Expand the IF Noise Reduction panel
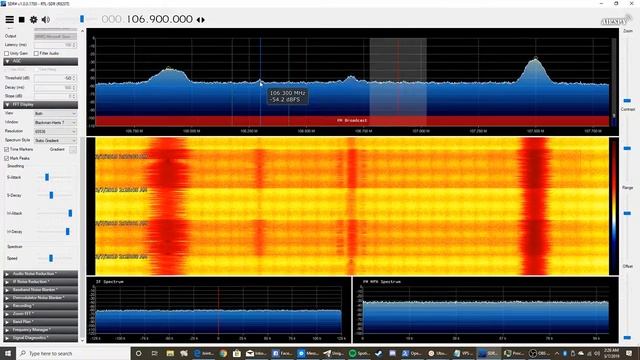640x360 pixels. coord(40,282)
